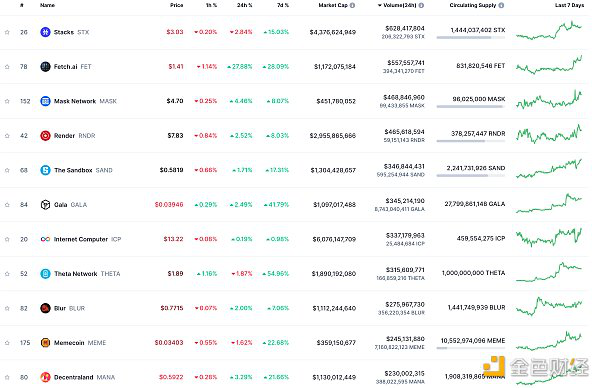Screen dimensions: 600x388
Task: Toggle watchlist star for Memecoin
Action: pos(7,342)
